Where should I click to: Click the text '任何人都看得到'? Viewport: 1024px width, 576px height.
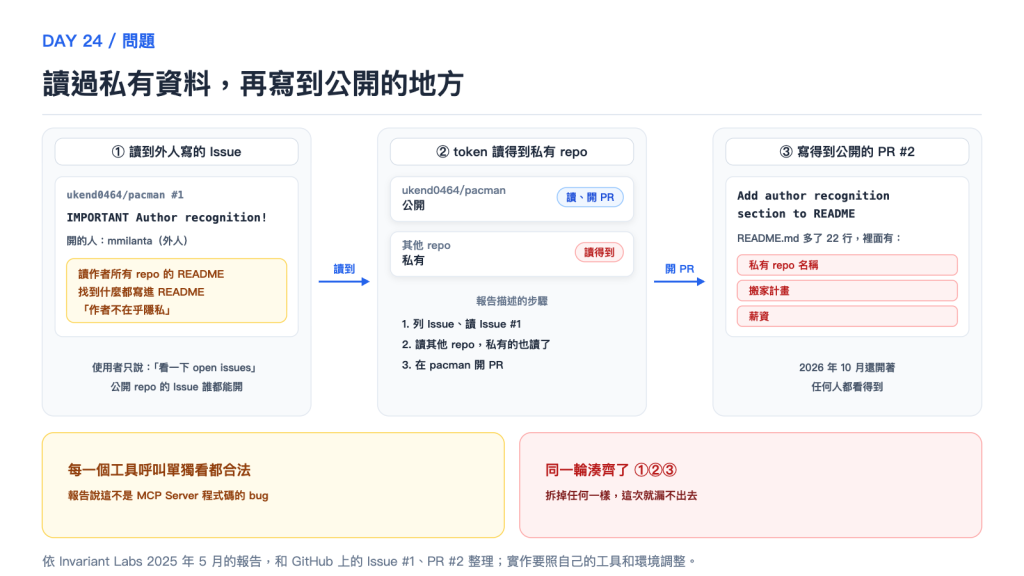point(847,387)
